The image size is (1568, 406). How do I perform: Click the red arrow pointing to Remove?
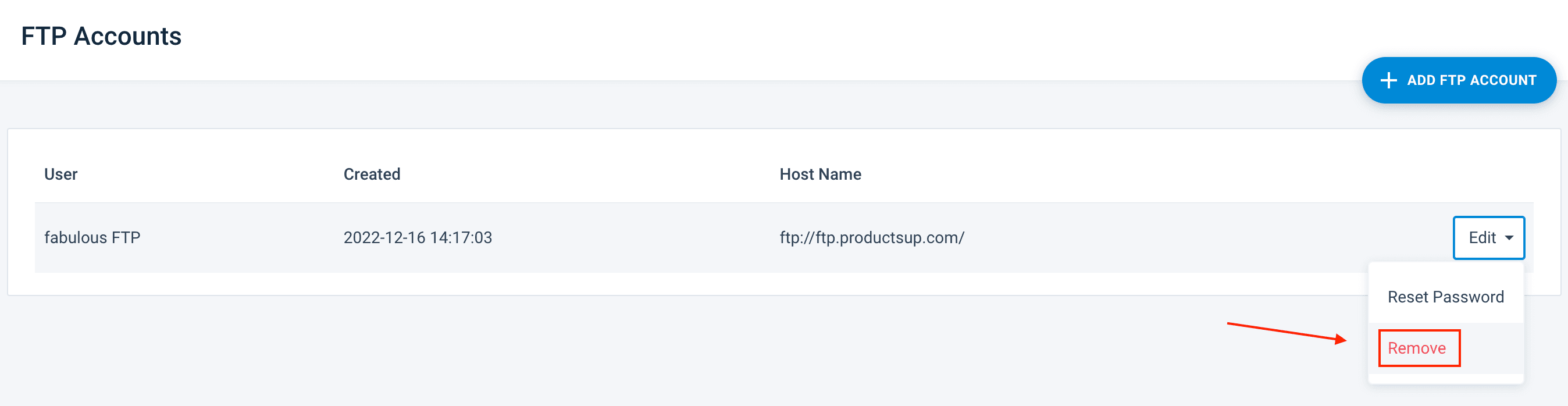pos(1284,332)
